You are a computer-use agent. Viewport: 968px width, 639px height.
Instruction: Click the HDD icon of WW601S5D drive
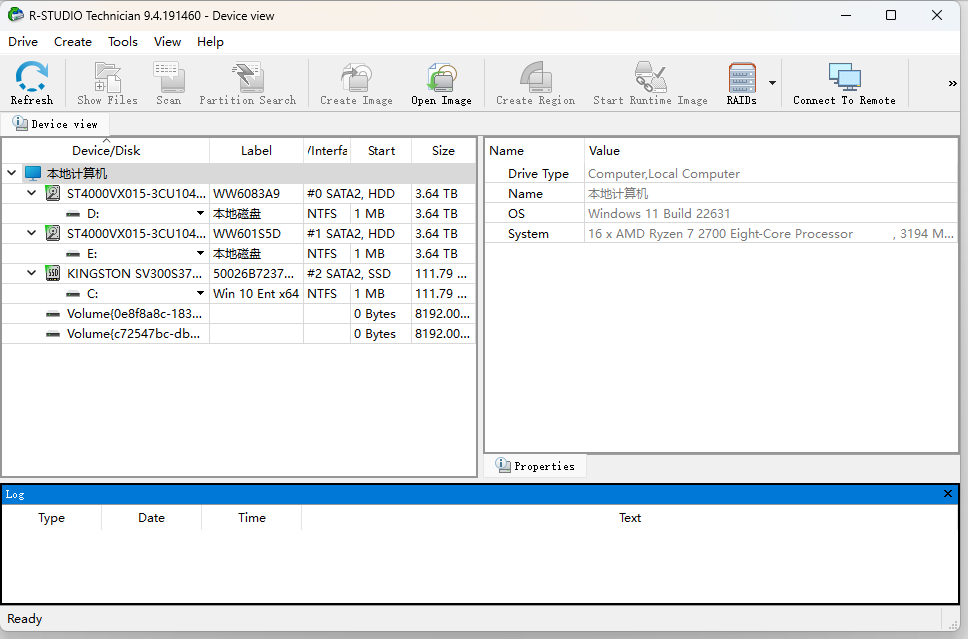point(53,233)
